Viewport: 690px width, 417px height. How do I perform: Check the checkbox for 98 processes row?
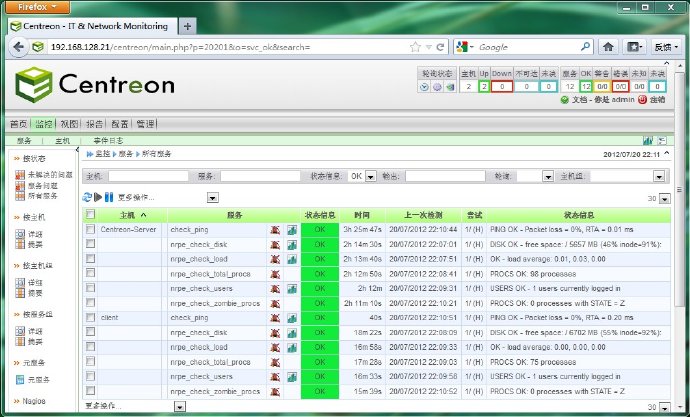[x=90, y=273]
